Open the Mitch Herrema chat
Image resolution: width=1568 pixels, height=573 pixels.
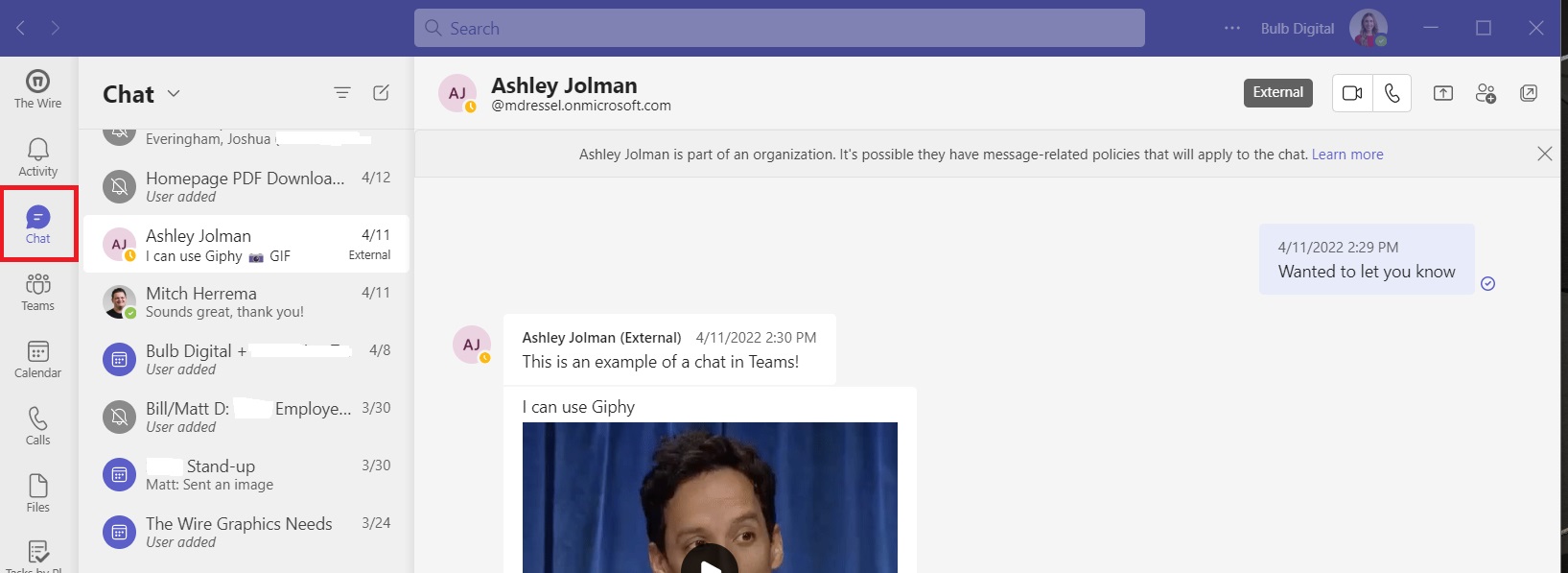point(246,301)
